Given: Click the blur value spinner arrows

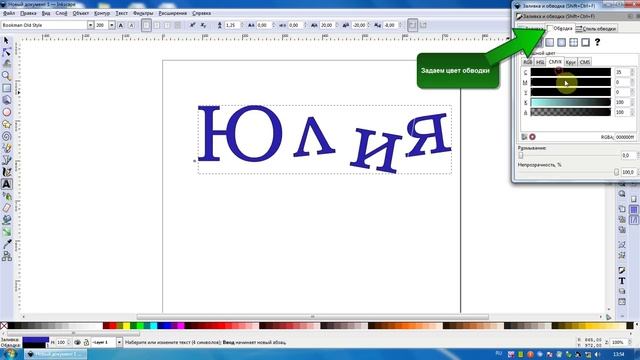Looking at the screenshot, I should click(638, 156).
